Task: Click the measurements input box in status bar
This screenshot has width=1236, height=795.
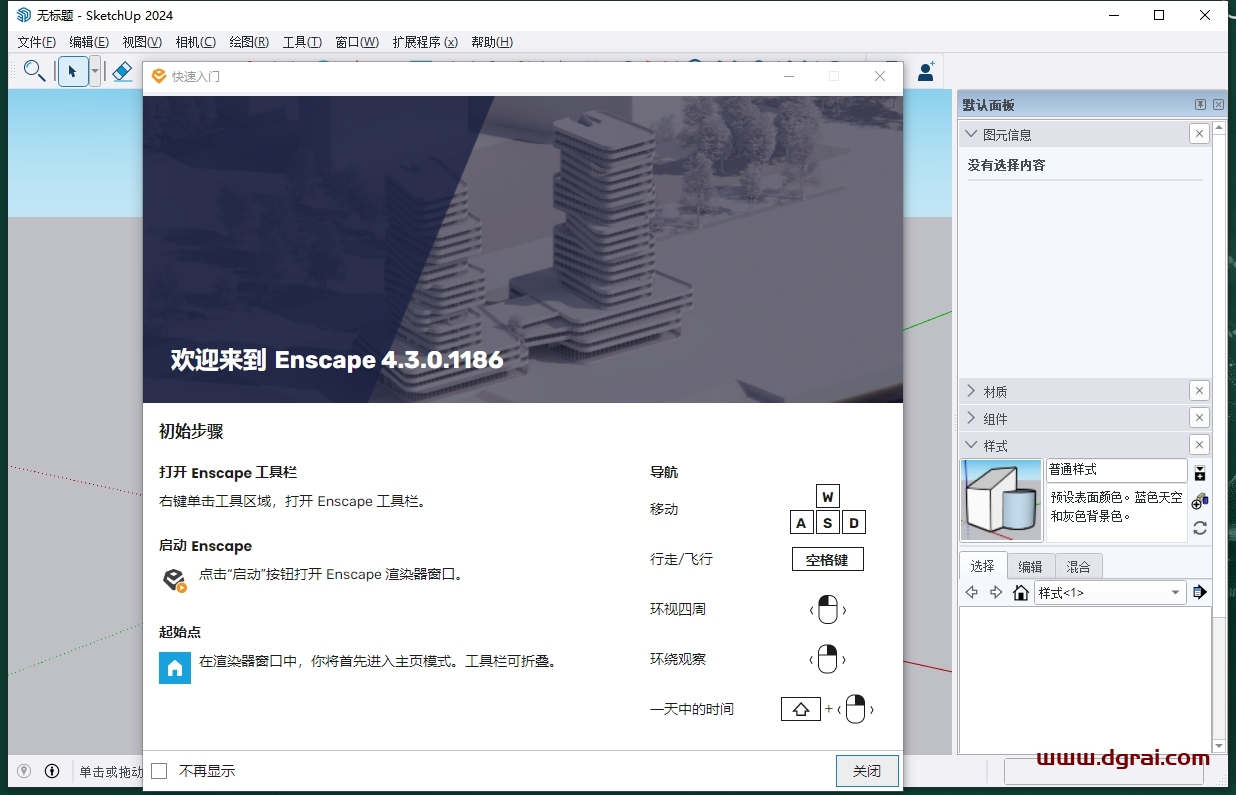Action: 1104,771
